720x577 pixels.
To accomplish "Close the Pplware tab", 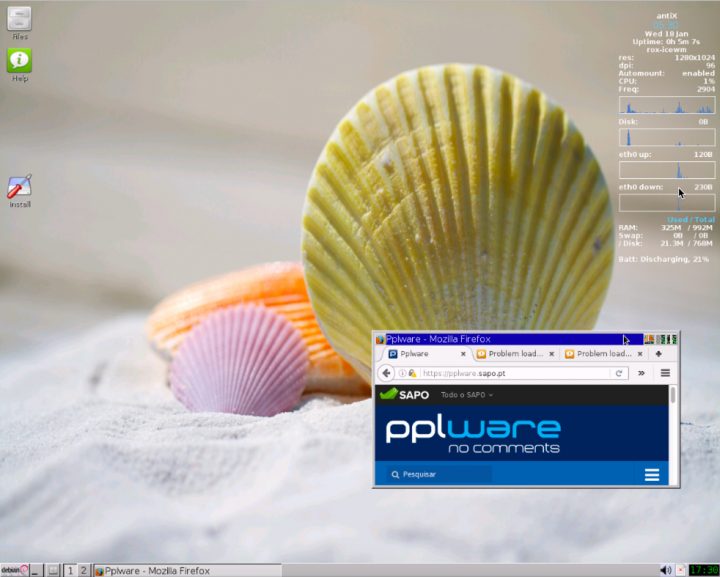I will (x=463, y=354).
